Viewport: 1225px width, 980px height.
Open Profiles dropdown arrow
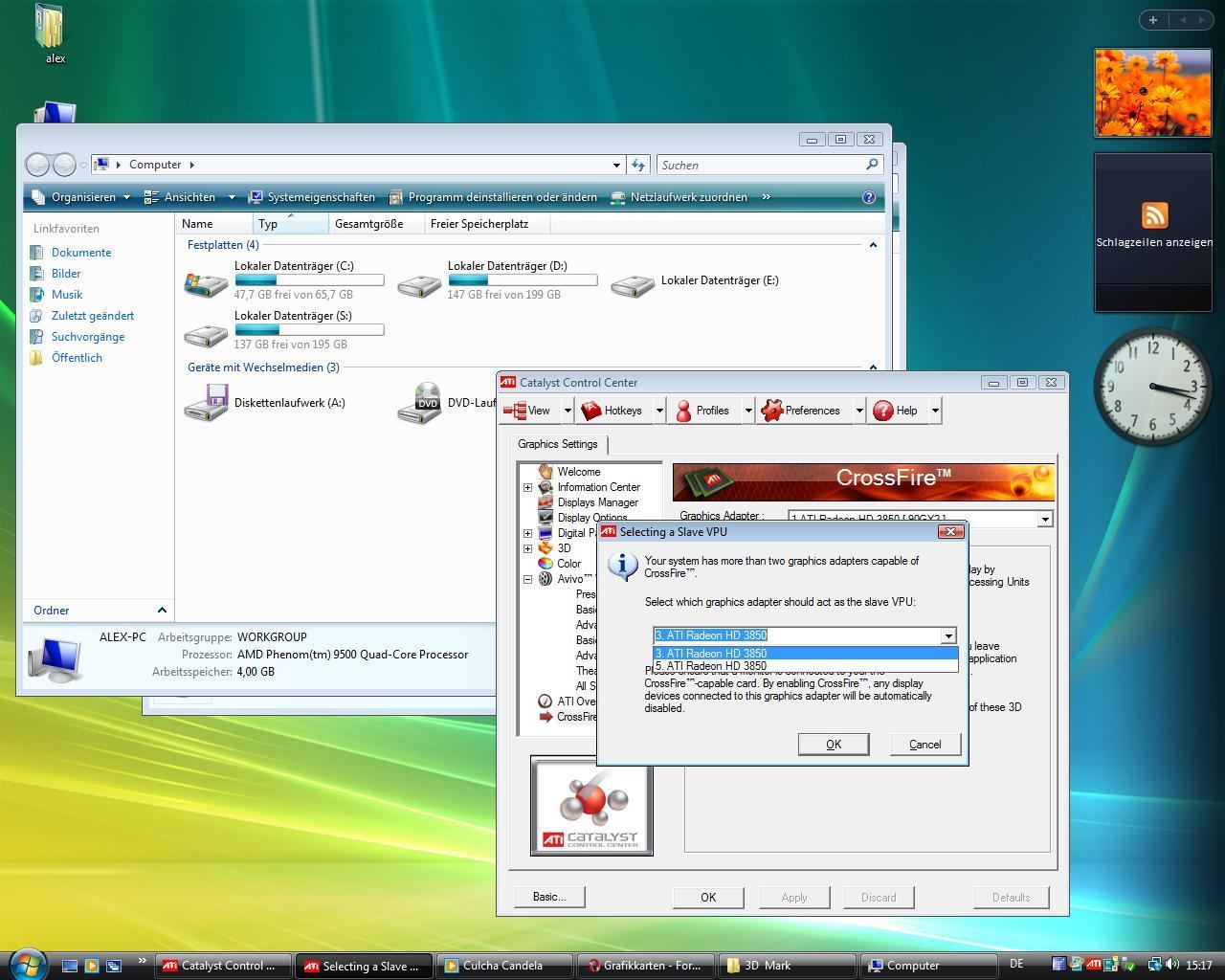click(748, 411)
